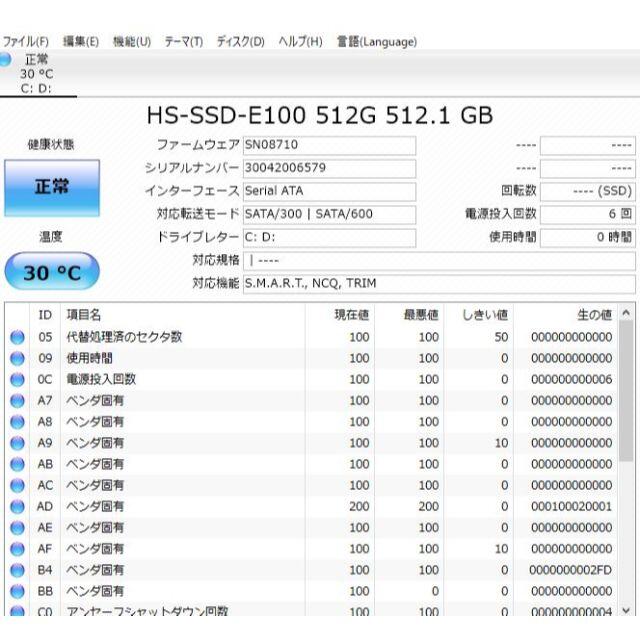
Task: Click raw value 000000000006 in row 0C
Action: pyautogui.click(x=571, y=380)
